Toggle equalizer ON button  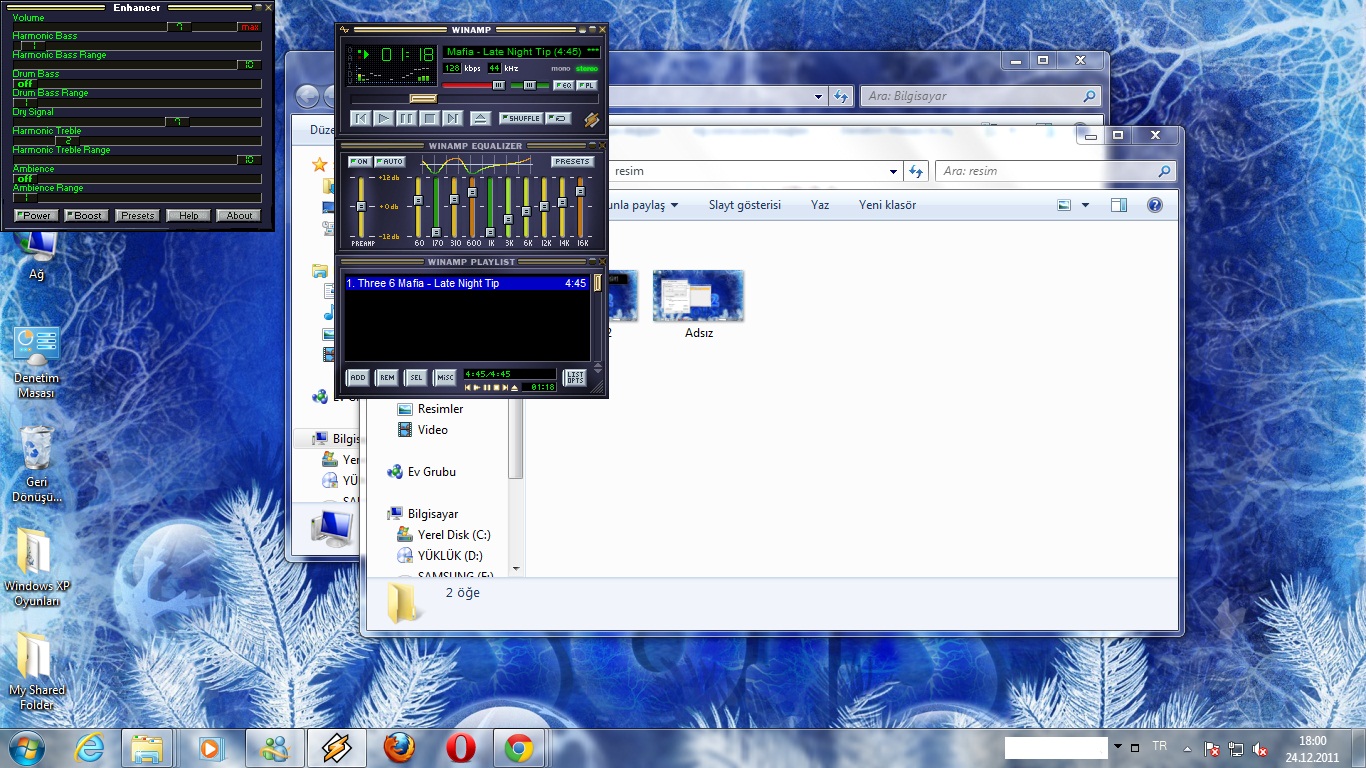(360, 162)
